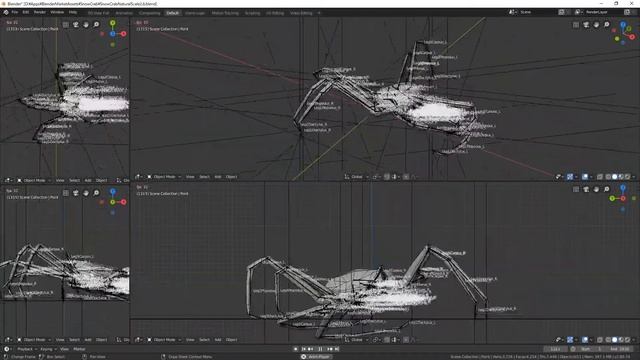Click red X axis on bottom-left viewport gizmo
This screenshot has width=640, height=360.
(x=123, y=202)
